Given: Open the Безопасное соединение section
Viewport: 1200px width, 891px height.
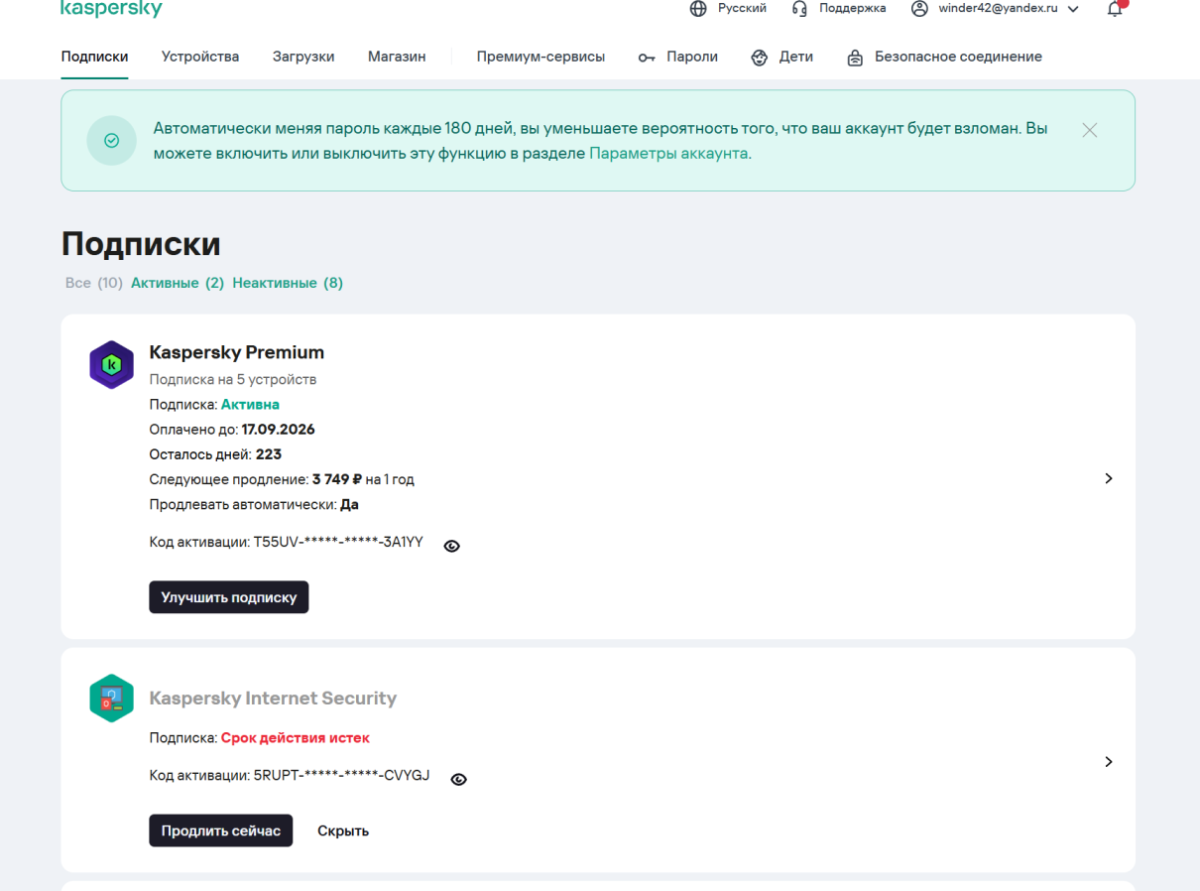Looking at the screenshot, I should point(958,57).
